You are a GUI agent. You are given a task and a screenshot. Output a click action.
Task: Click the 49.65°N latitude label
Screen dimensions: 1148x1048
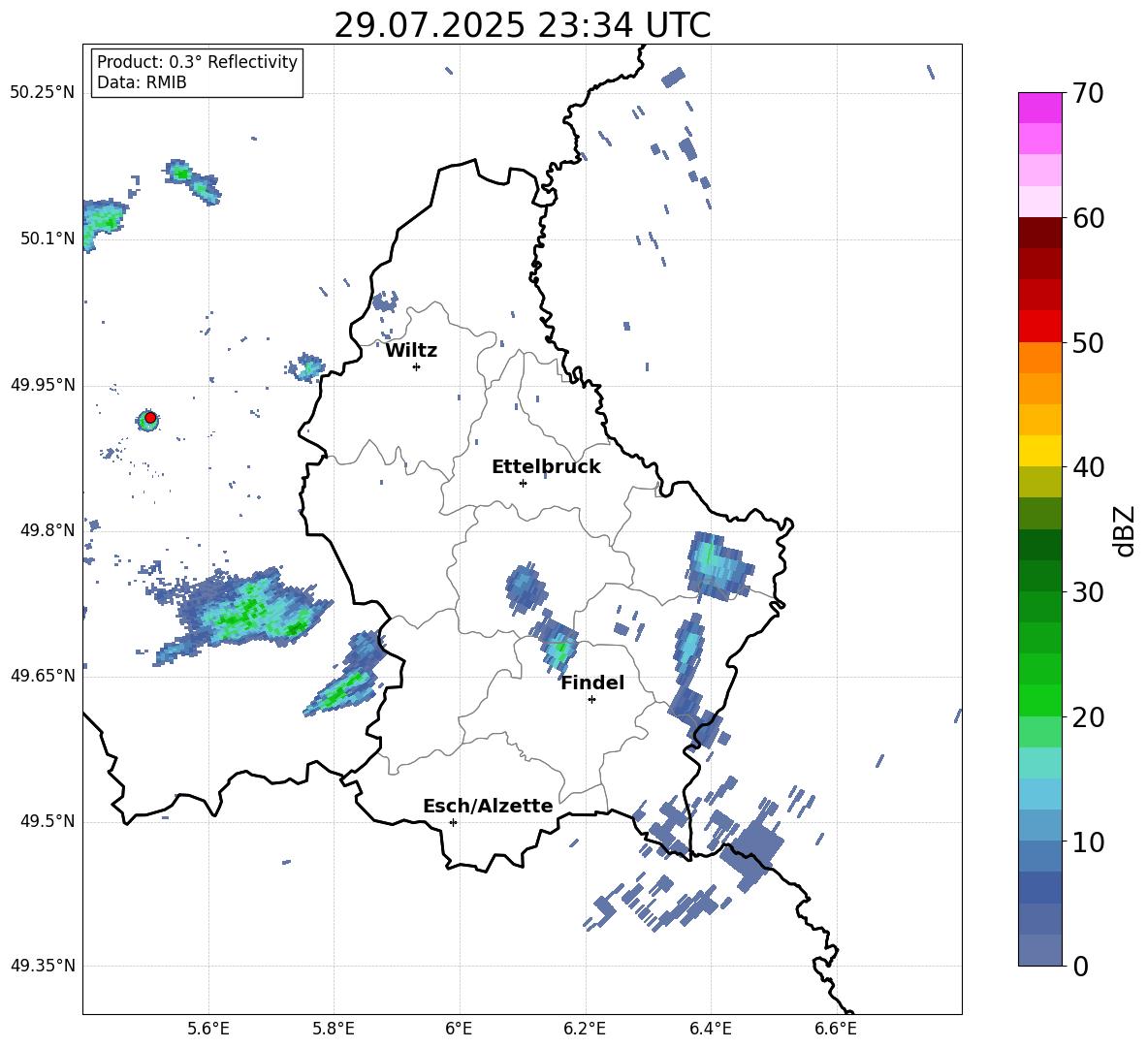pyautogui.click(x=43, y=676)
